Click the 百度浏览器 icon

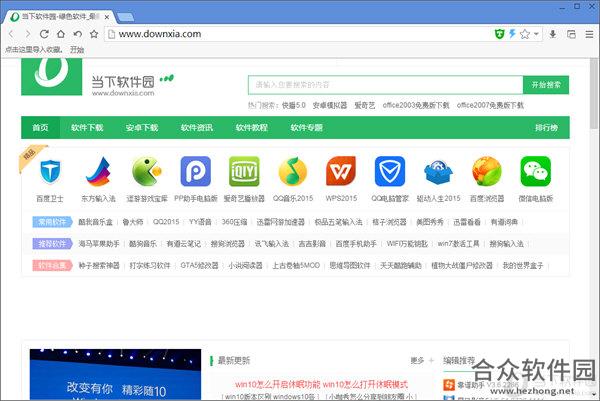(487, 171)
